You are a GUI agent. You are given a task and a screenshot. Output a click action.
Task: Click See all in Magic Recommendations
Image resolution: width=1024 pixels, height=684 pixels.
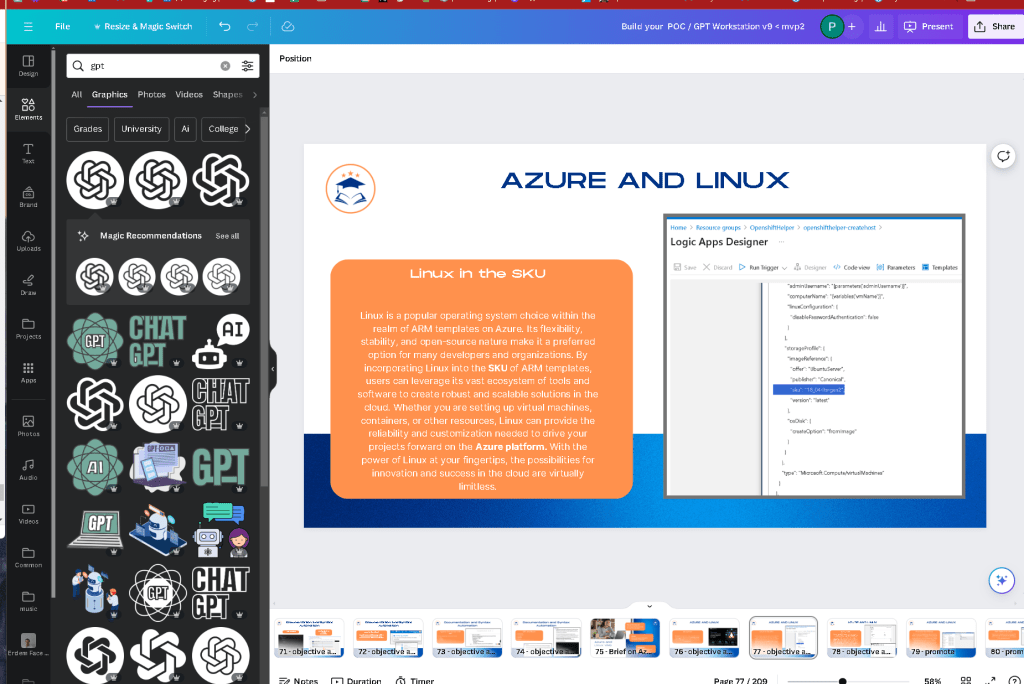(227, 236)
